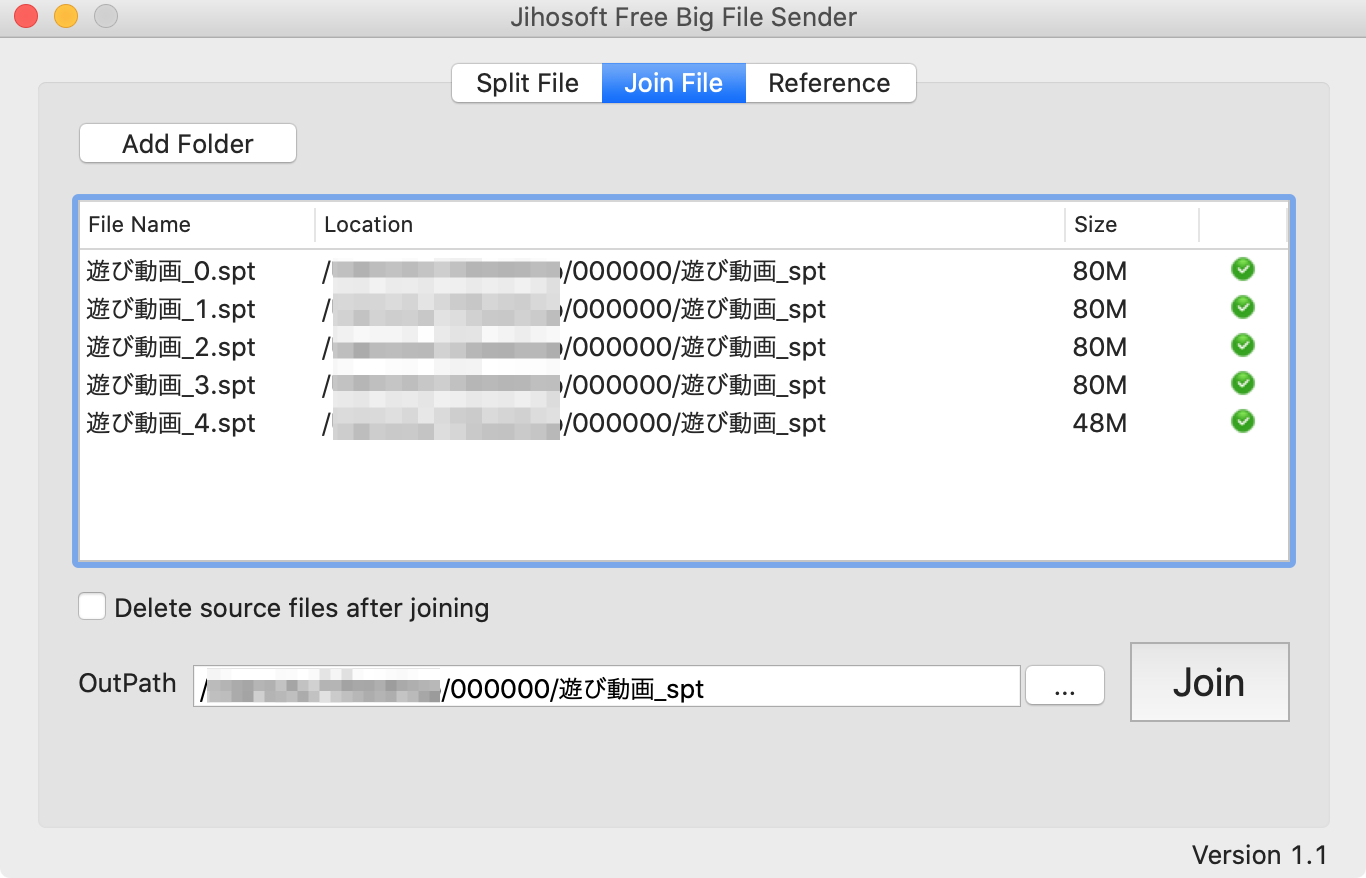The width and height of the screenshot is (1366, 878).
Task: Open the output path browse button
Action: (1065, 686)
